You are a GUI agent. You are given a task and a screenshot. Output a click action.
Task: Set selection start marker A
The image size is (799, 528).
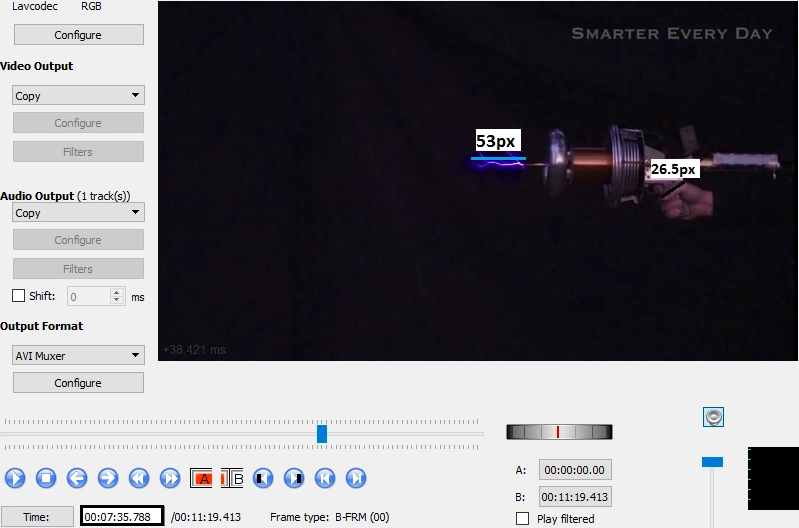(201, 478)
